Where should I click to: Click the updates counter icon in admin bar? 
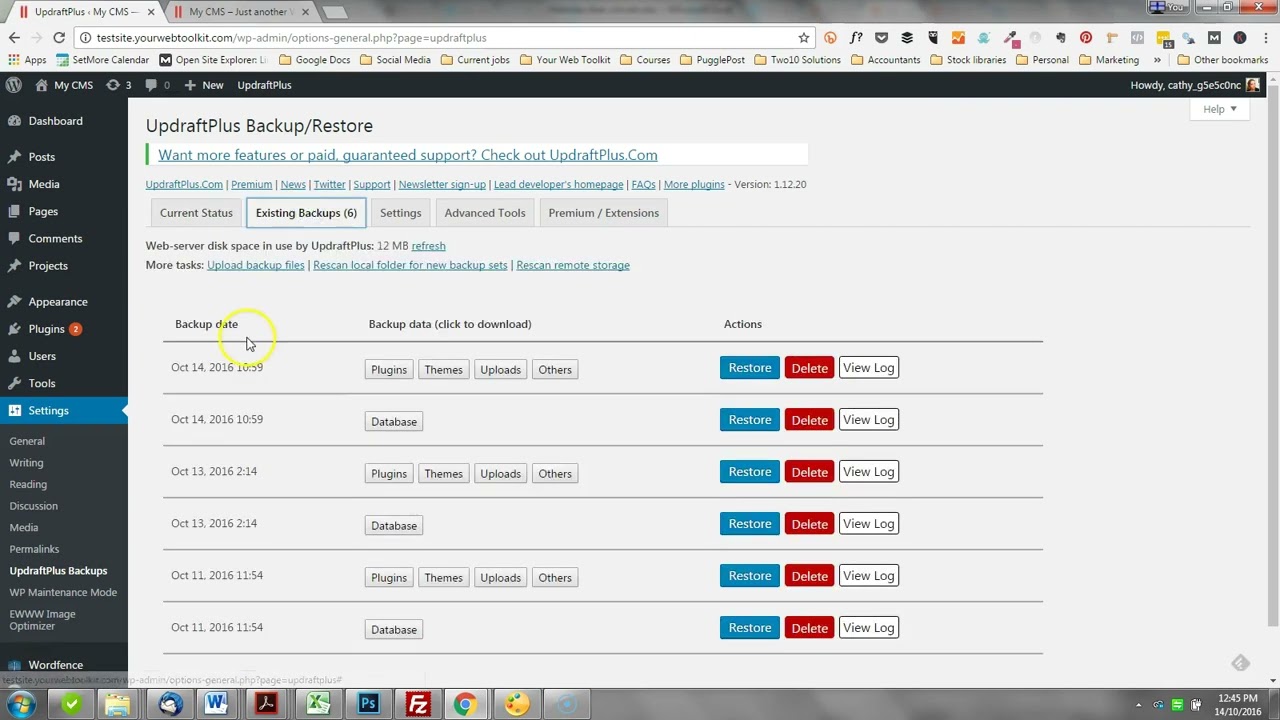coord(118,85)
